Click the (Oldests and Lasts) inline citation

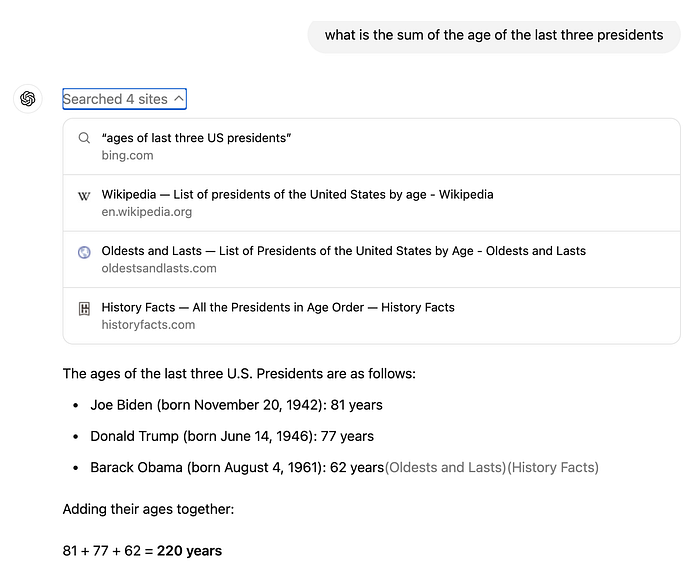pos(445,467)
